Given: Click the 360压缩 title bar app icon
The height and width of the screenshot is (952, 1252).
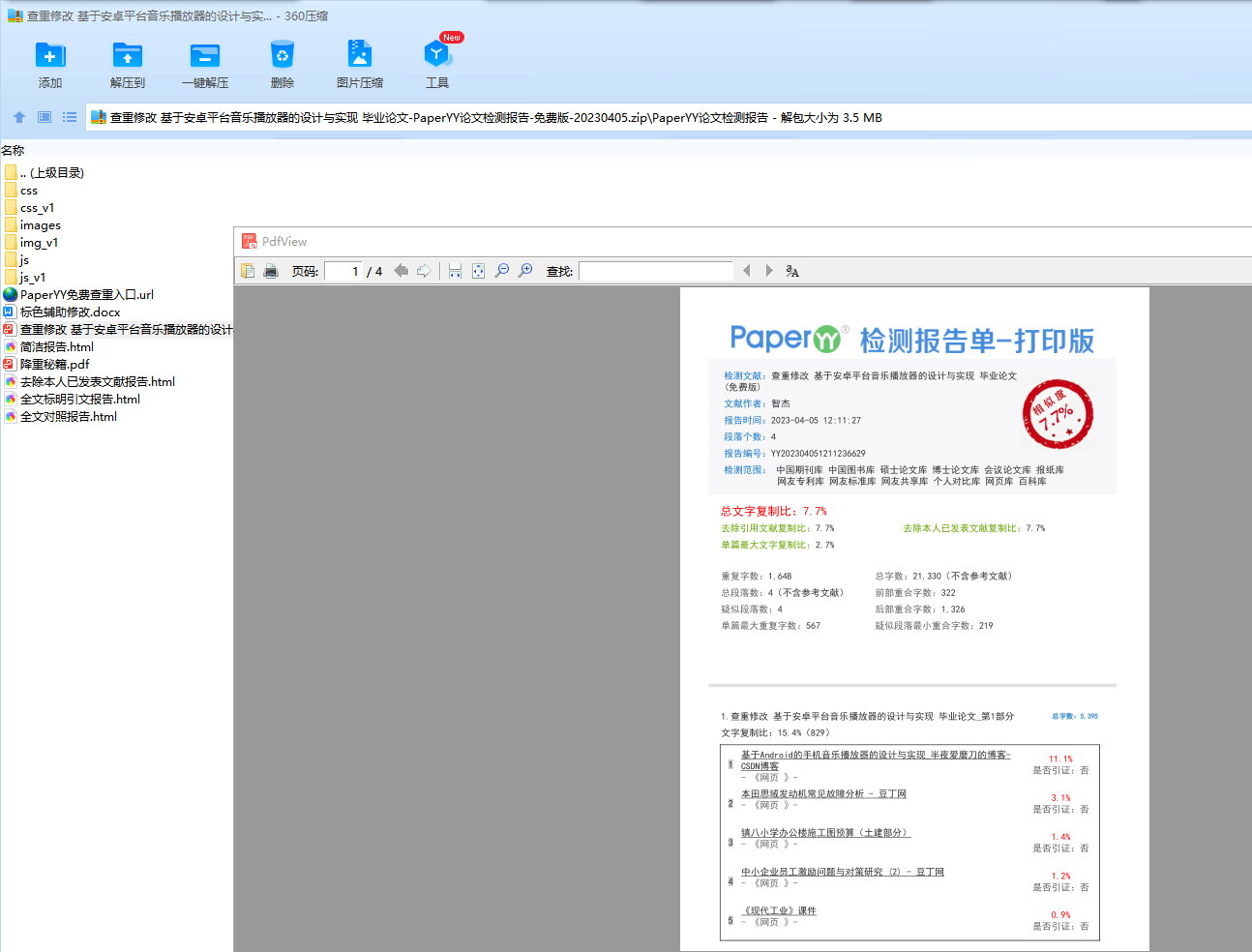Looking at the screenshot, I should click(15, 15).
